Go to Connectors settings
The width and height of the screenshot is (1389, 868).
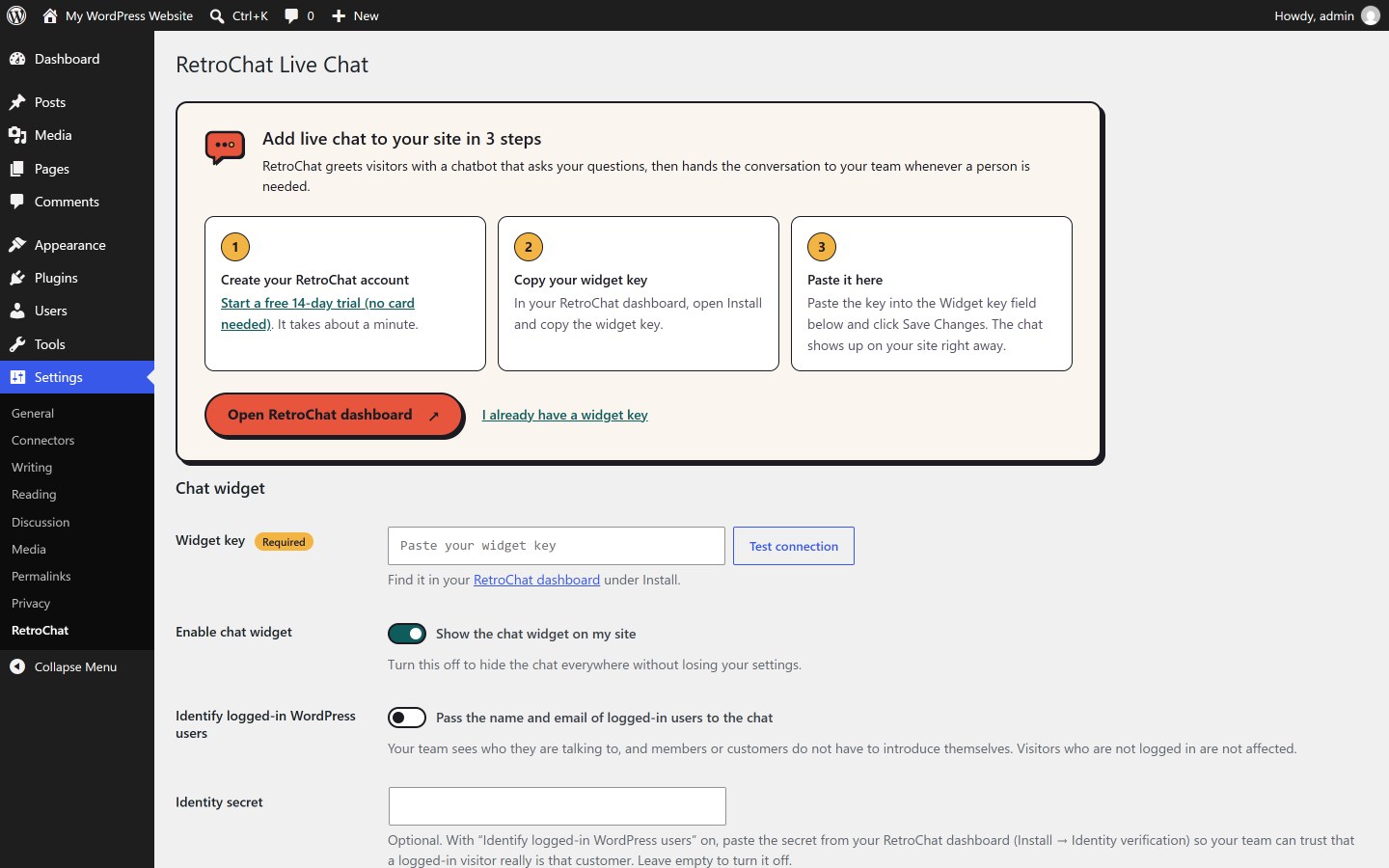[x=42, y=440]
